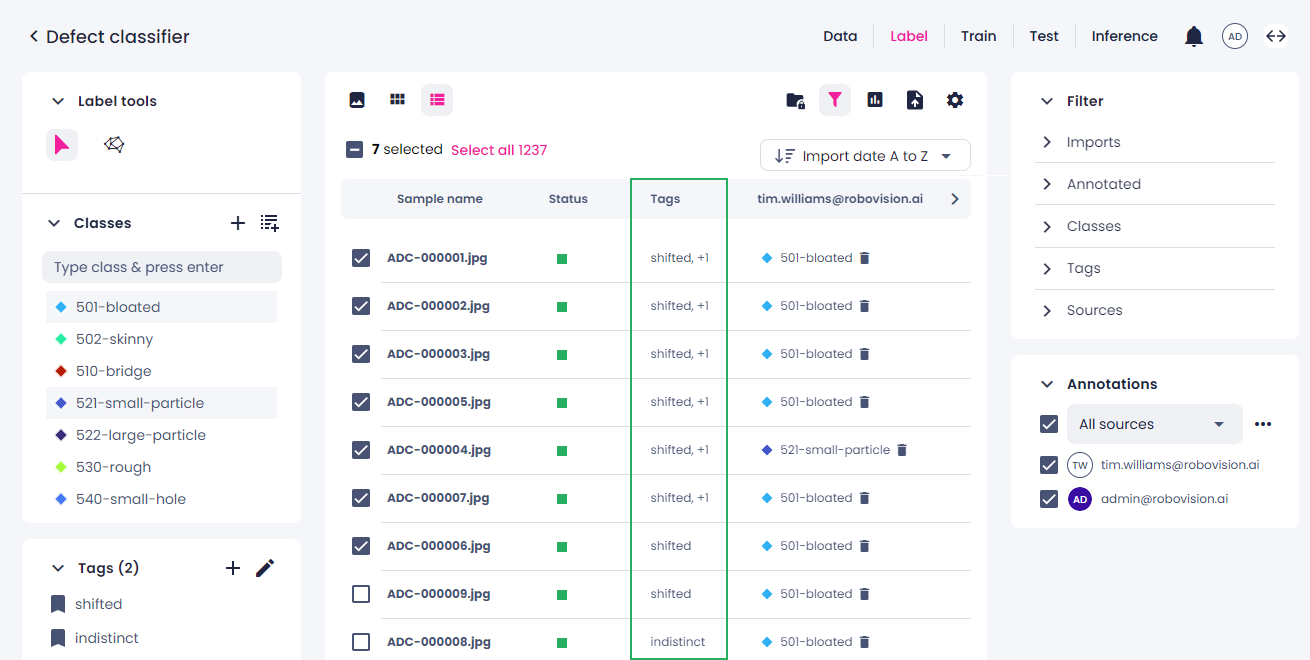
Task: Select the 501-bloated class
Action: pyautogui.click(x=161, y=307)
